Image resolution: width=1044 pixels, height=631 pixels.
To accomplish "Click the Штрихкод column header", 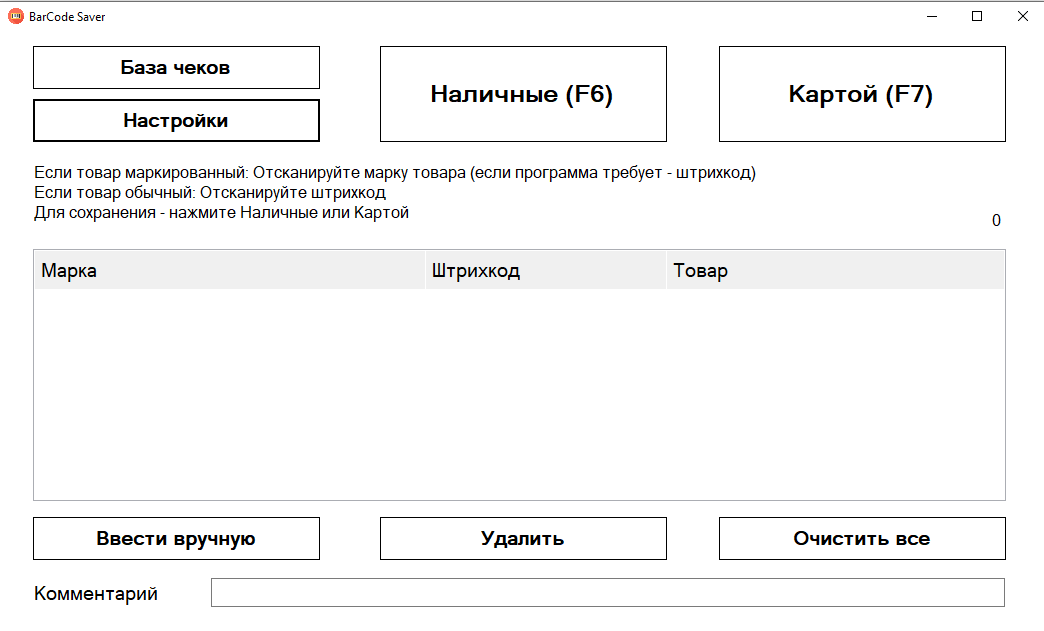I will [x=545, y=271].
